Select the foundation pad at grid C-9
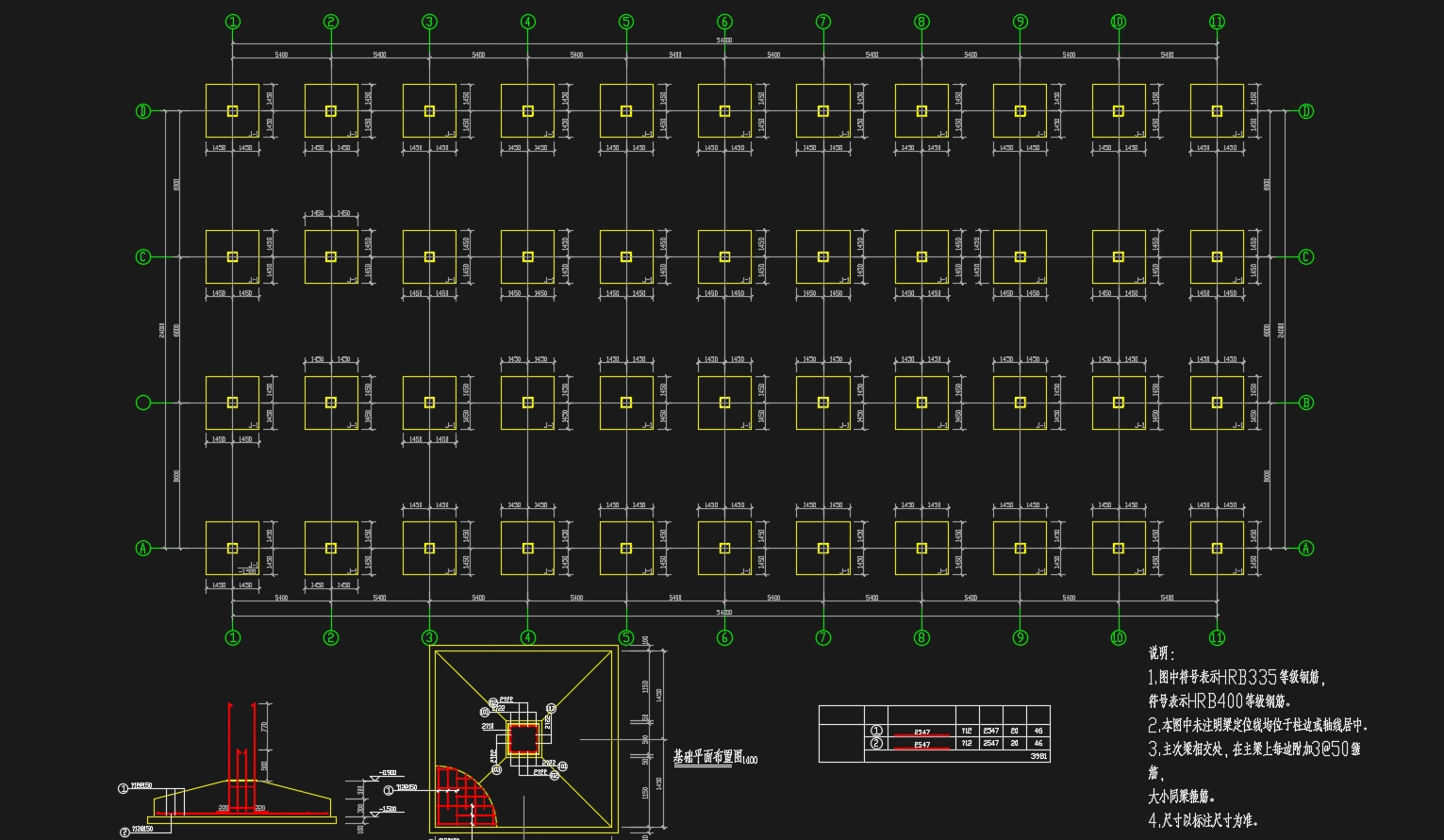 point(1020,256)
